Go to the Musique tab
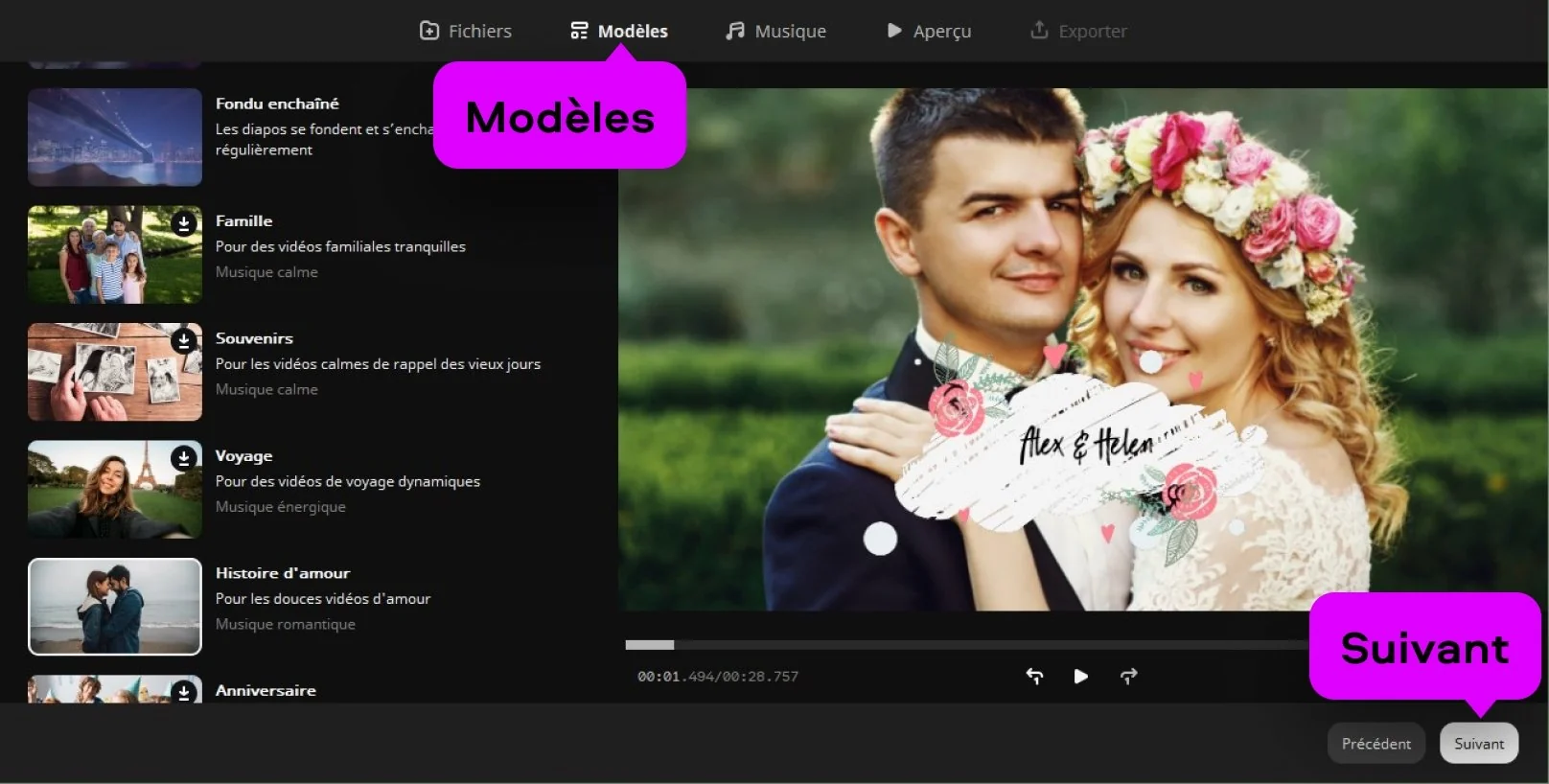 (775, 31)
